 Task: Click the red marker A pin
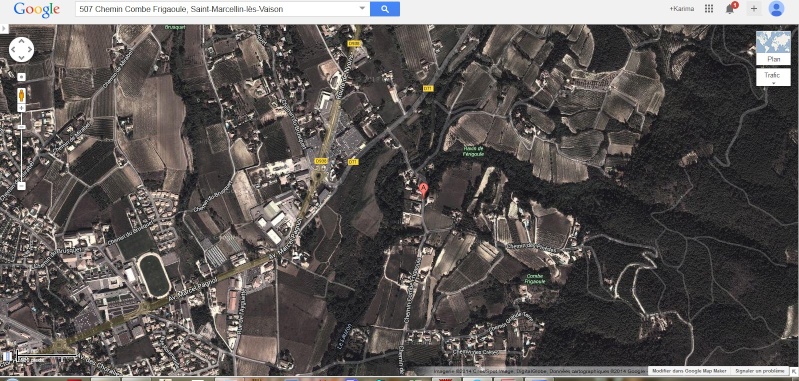(x=423, y=188)
